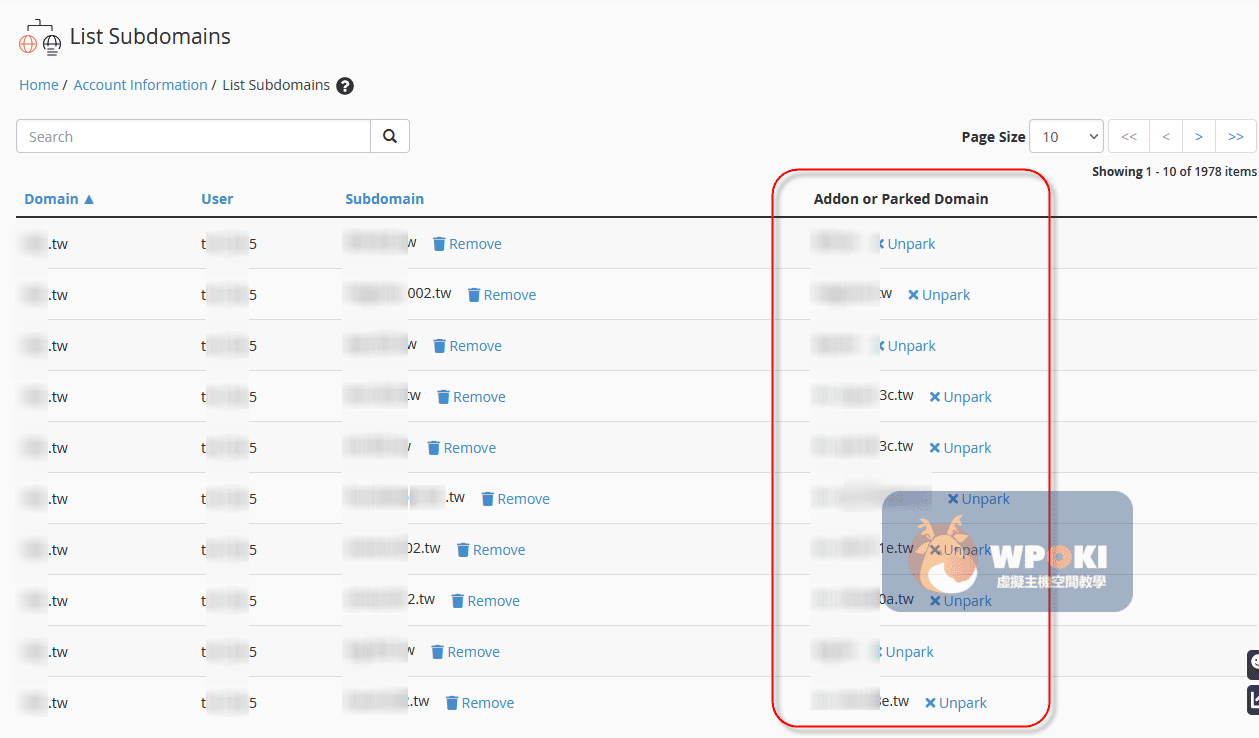Remove the subdomain ending in 002.tw

[x=502, y=295]
